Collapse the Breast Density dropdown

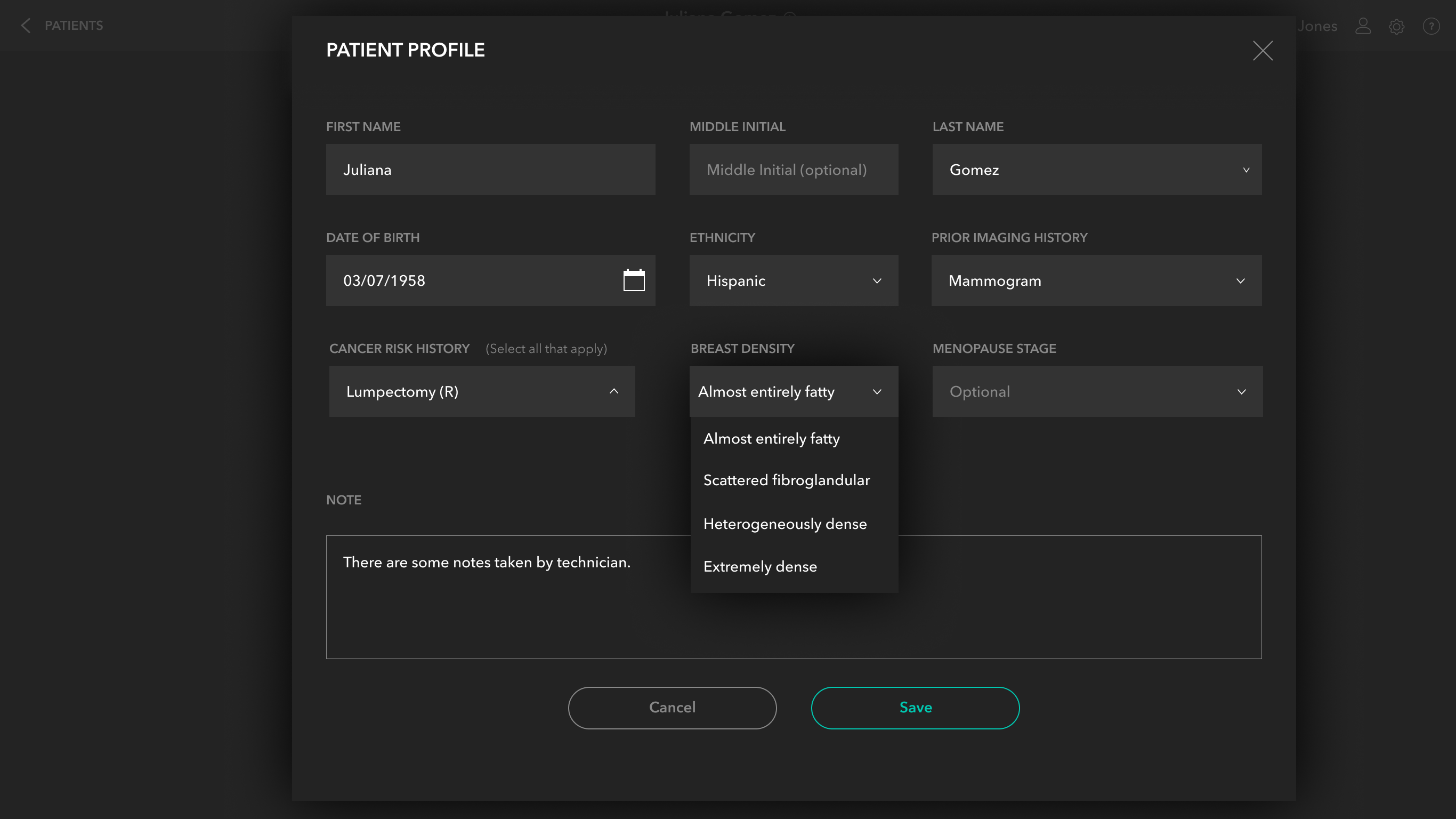pyautogui.click(x=877, y=391)
